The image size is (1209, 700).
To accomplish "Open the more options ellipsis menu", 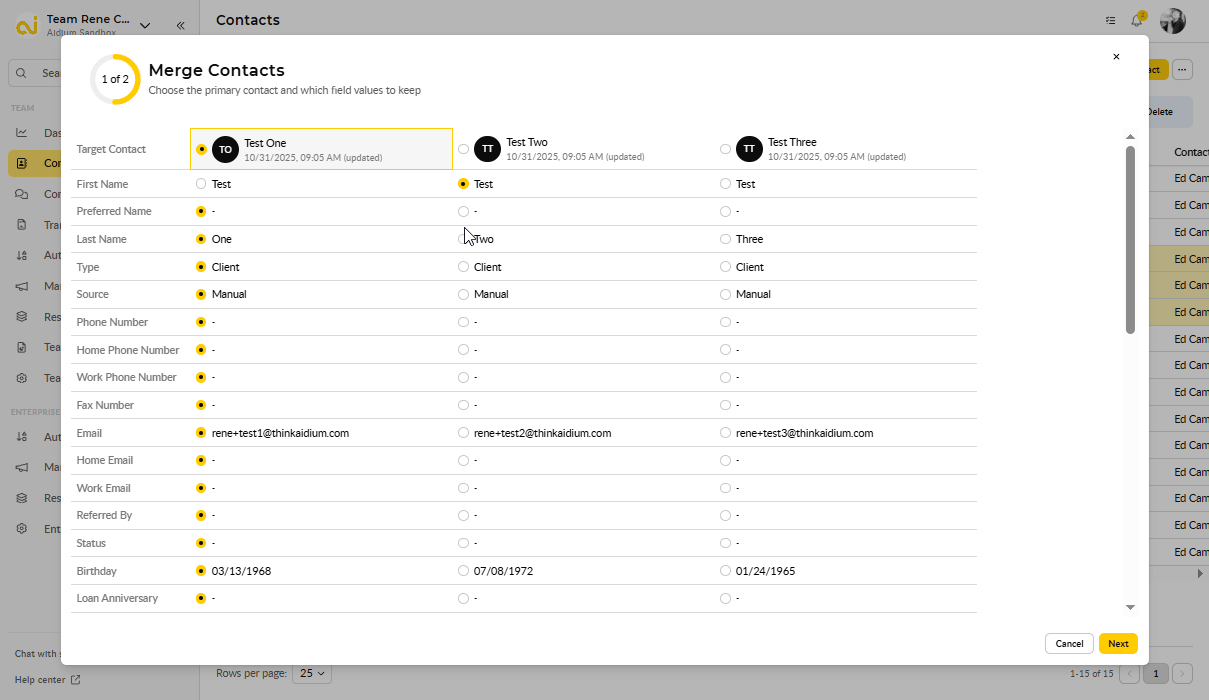I will click(1183, 70).
